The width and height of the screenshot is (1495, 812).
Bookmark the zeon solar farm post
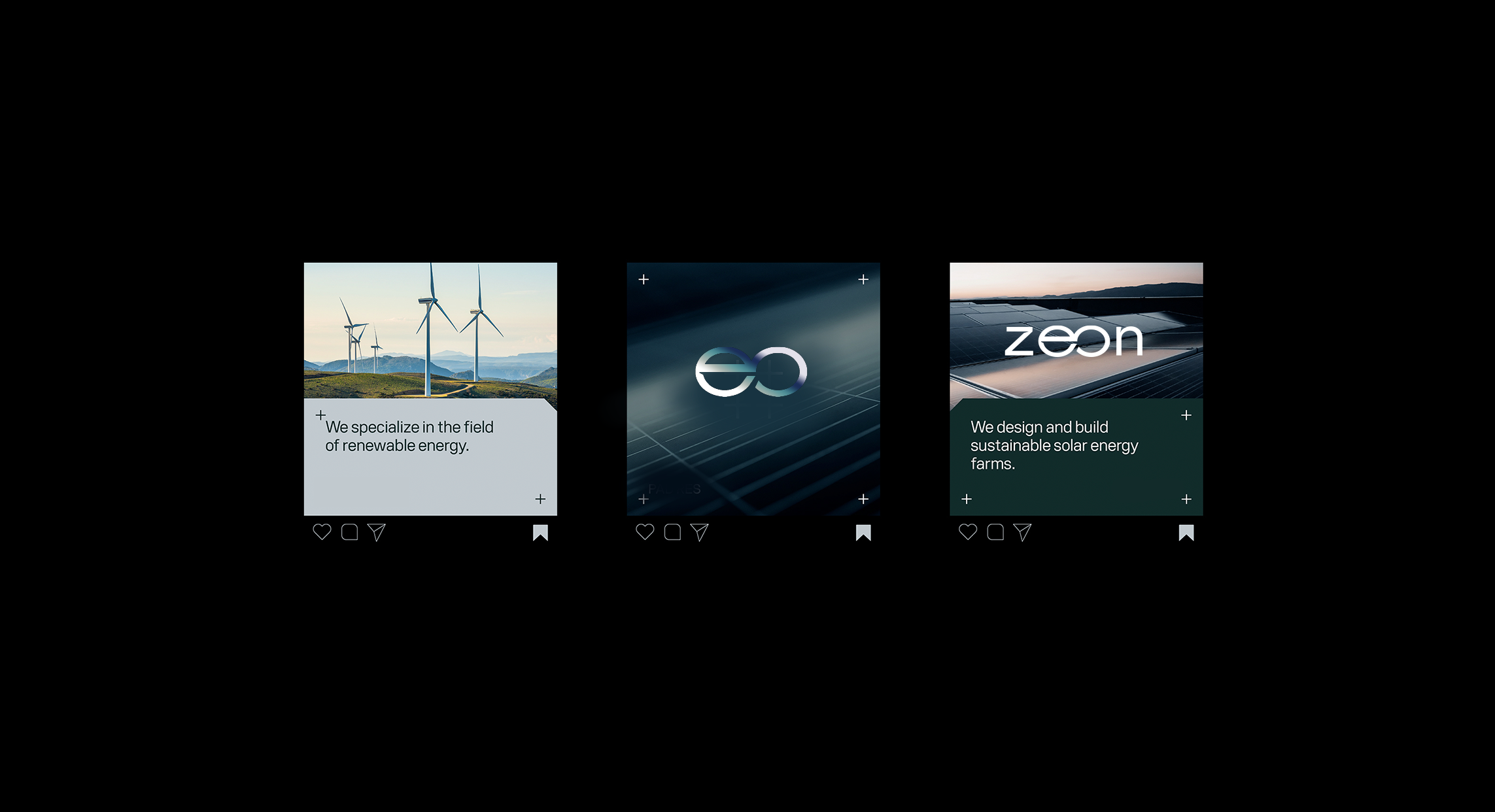(x=1186, y=533)
